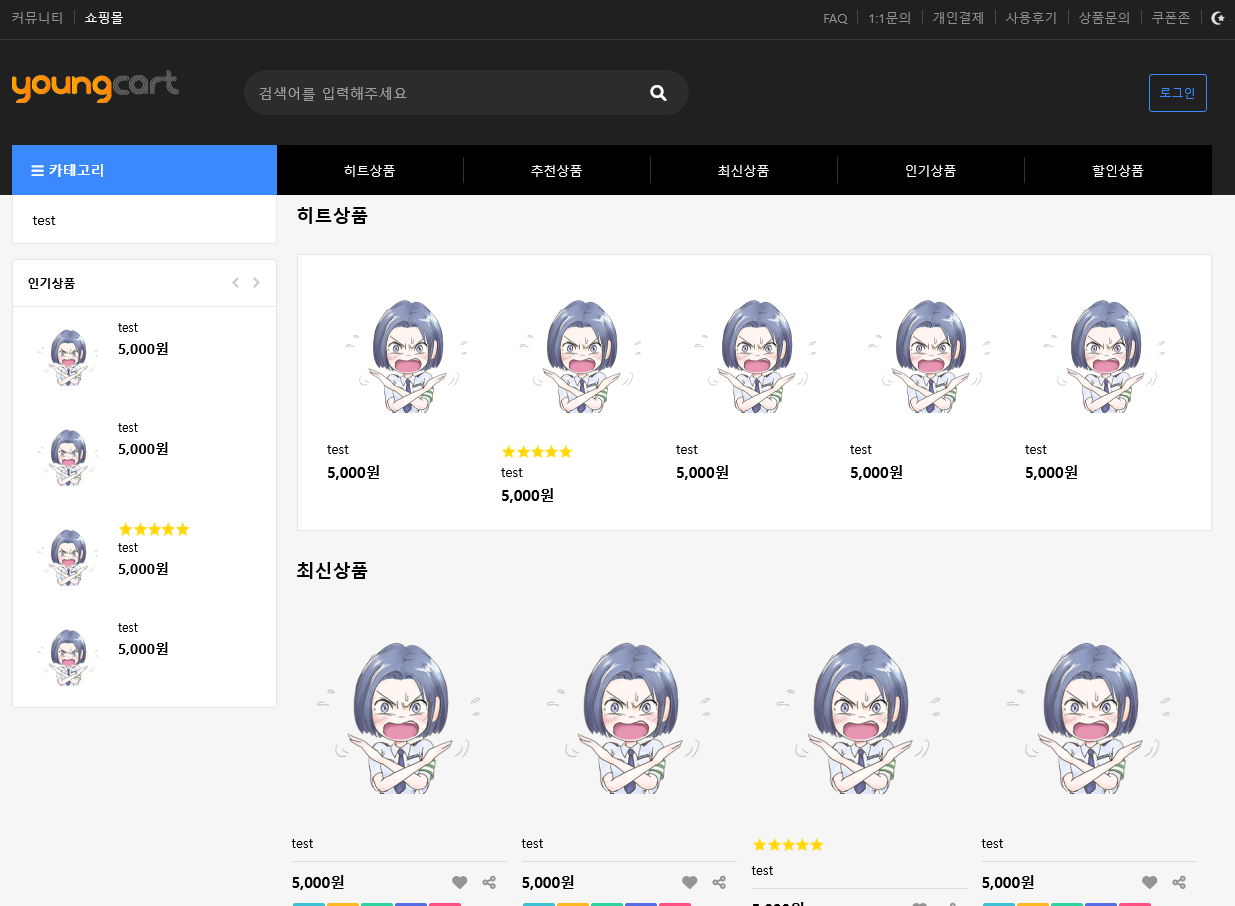Image resolution: width=1235 pixels, height=906 pixels.
Task: Open the first product thumbnail in 인기상품 sidebar
Action: click(68, 357)
